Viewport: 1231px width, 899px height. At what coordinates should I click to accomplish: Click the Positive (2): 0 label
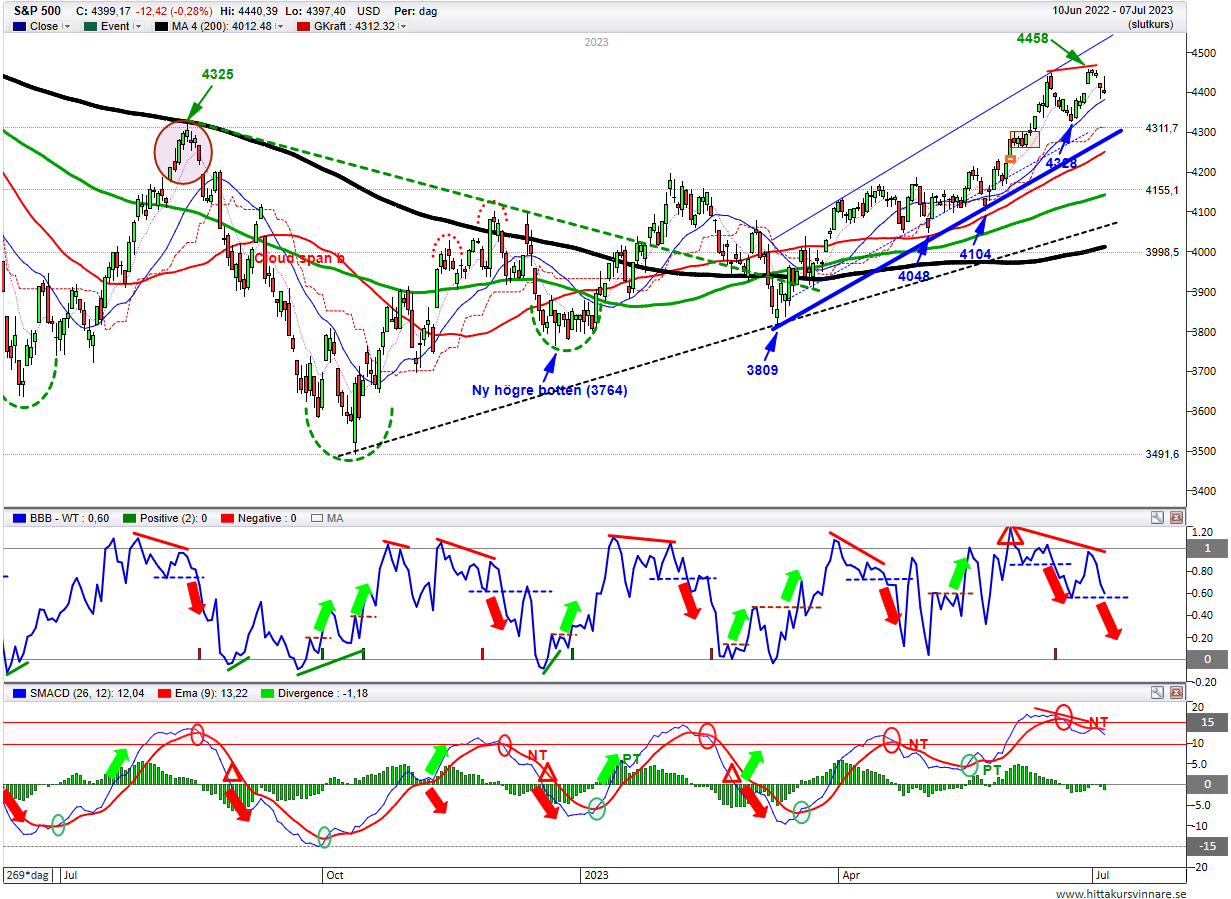(175, 518)
